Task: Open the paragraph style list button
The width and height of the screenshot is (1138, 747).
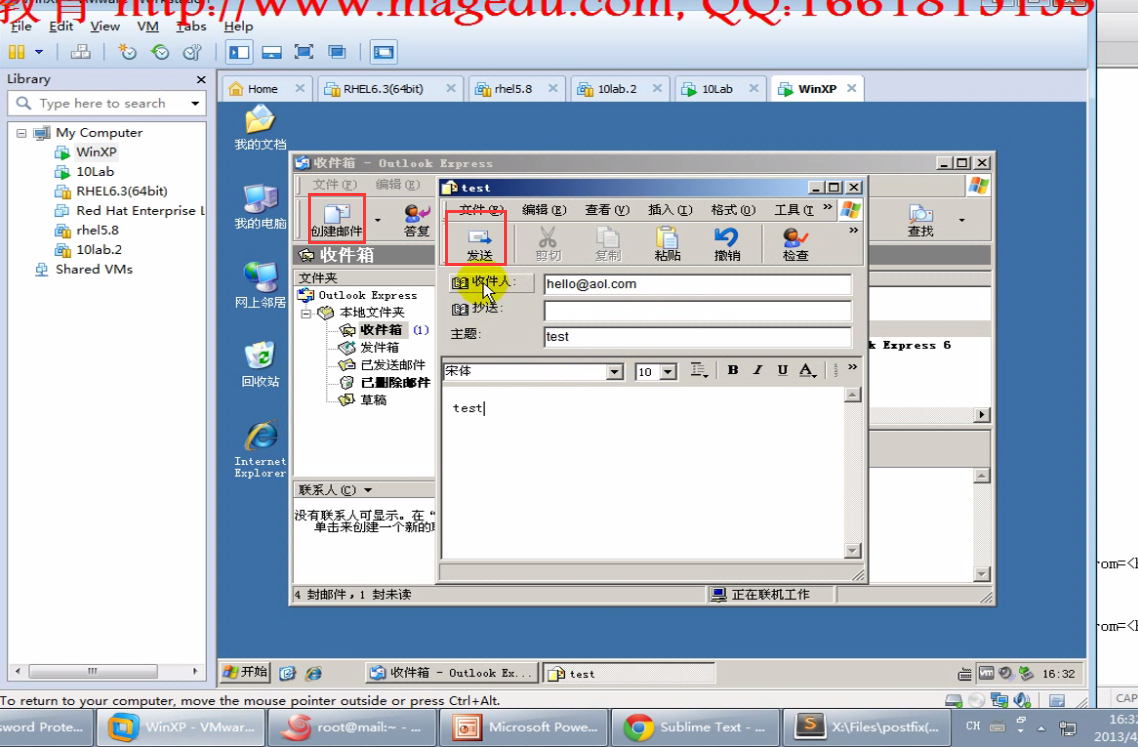Action: pyautogui.click(x=698, y=370)
